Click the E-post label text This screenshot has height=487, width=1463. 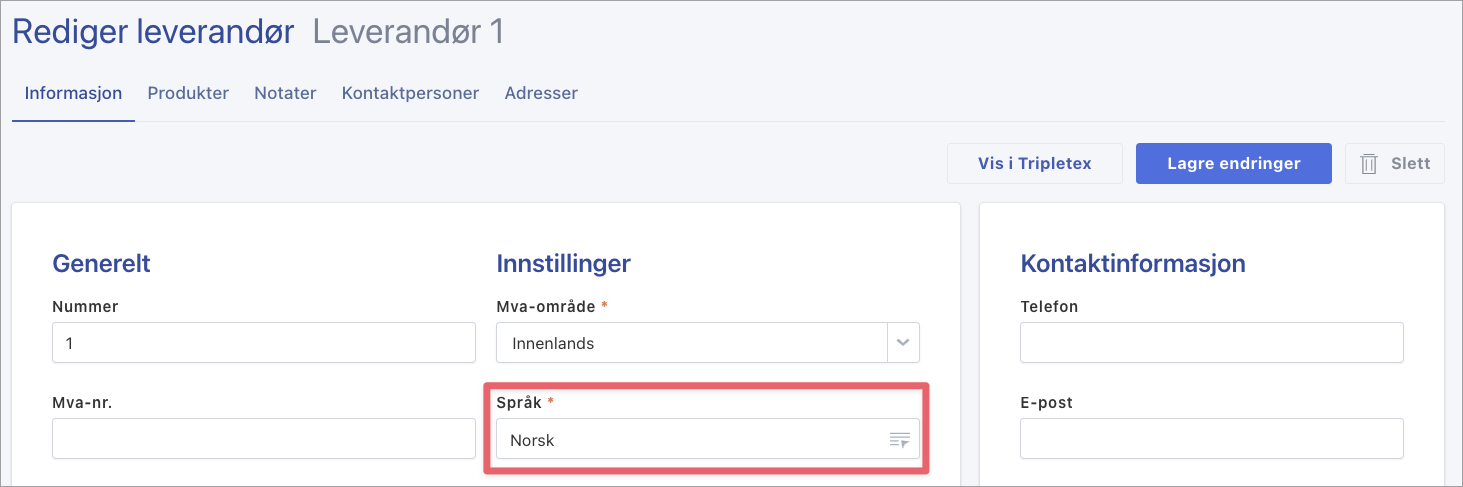pos(1046,402)
